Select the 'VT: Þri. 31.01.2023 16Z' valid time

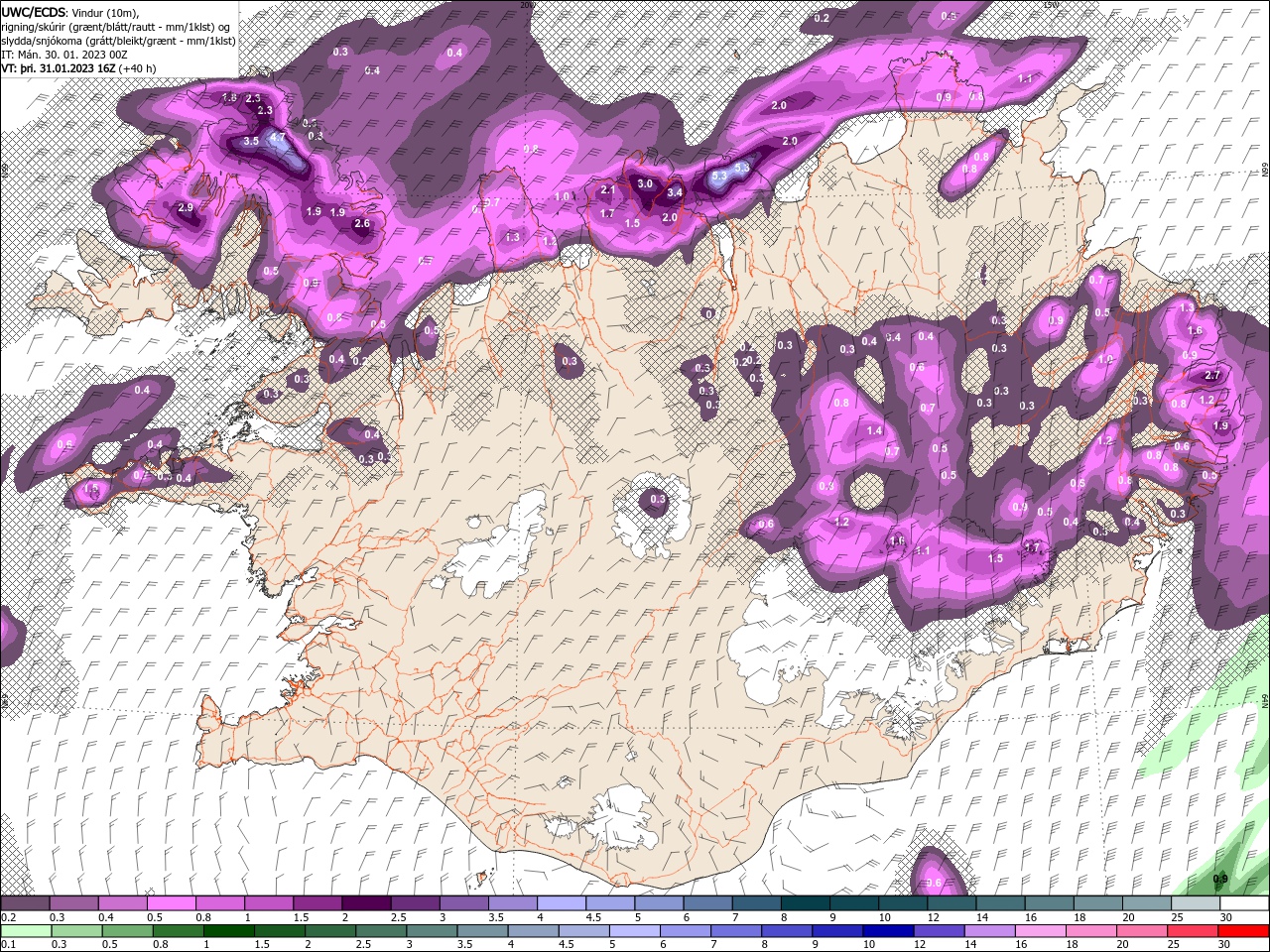[x=59, y=68]
